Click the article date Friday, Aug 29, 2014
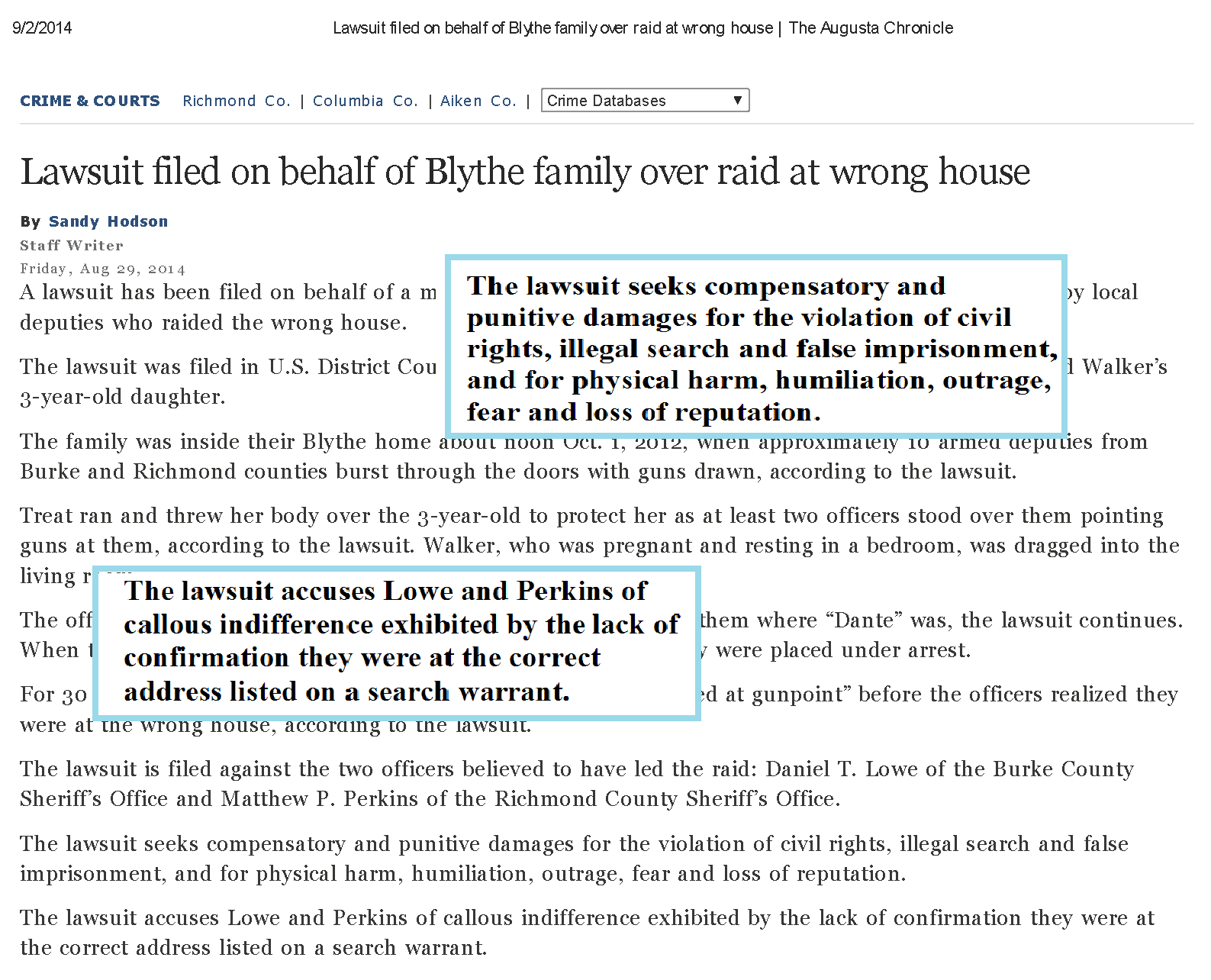This screenshot has width=1211, height=980. 102,269
